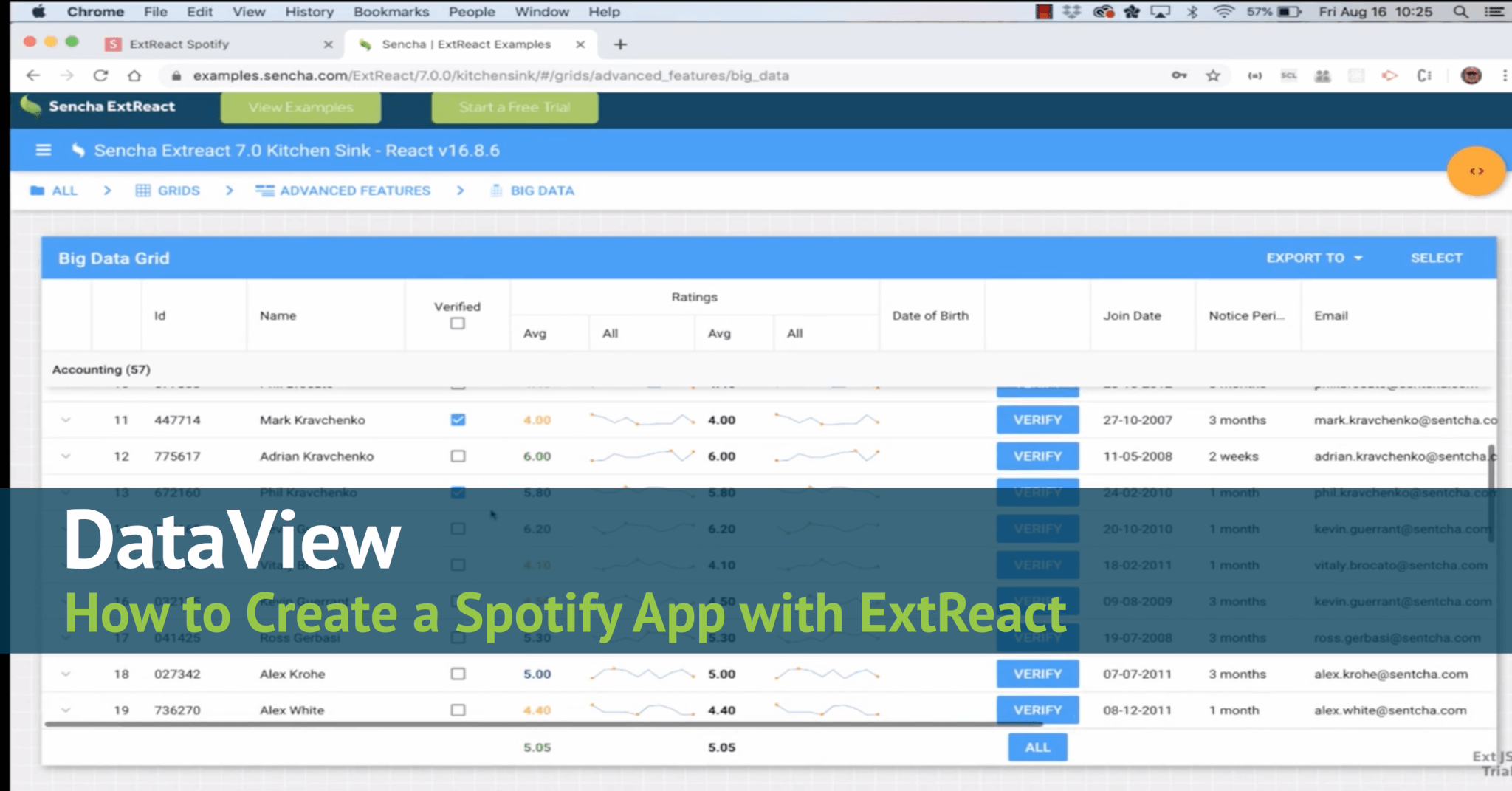Click VERIFY for Alex White
This screenshot has width=1512, height=791.
1037,710
